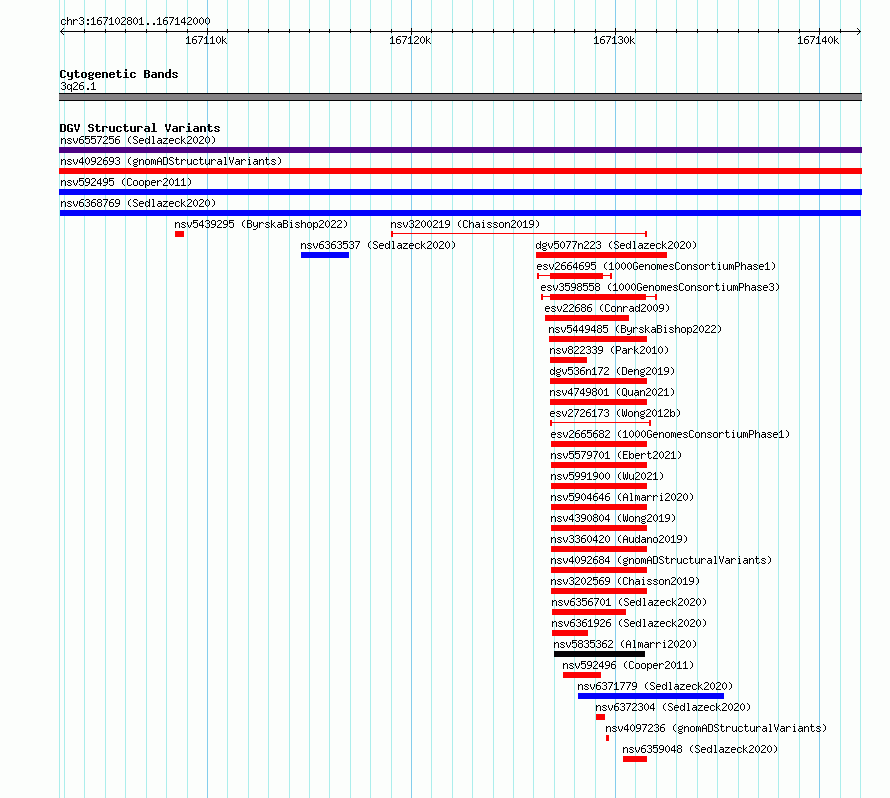Viewport: 890px width, 798px height.
Task: Select nsv6361926 (Sedlazeck2020) label
Action: click(629, 623)
